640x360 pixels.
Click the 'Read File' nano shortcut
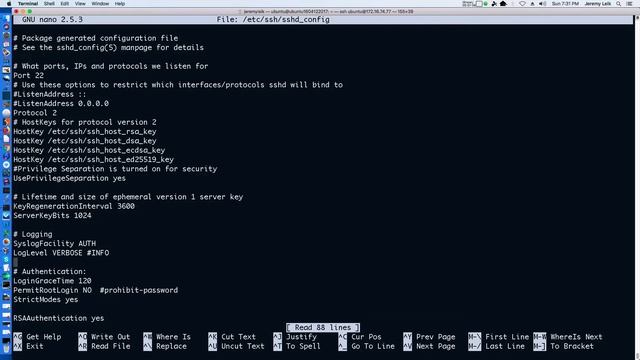coord(104,346)
